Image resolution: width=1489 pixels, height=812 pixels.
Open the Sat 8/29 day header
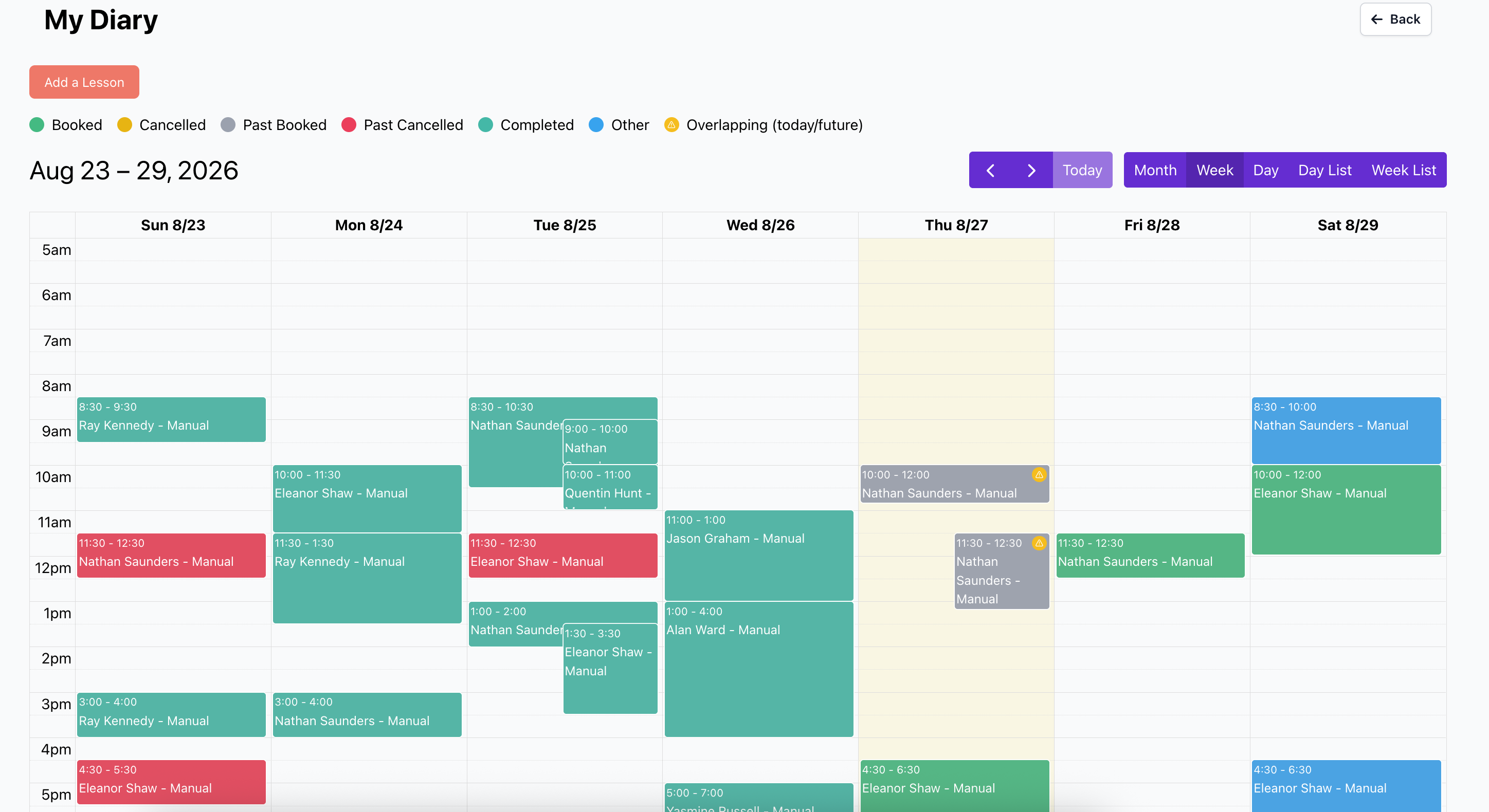[x=1348, y=225]
